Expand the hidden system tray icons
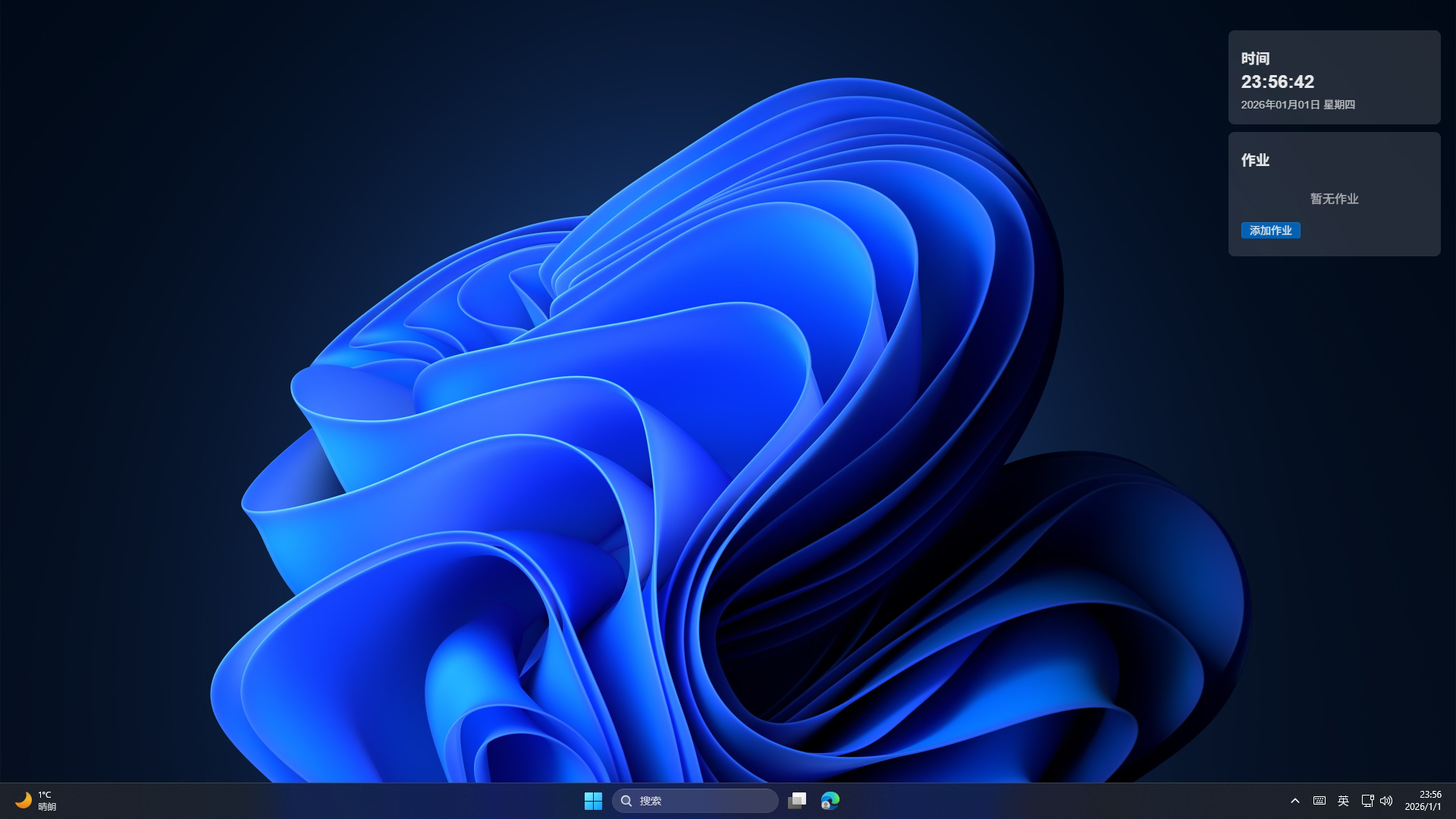Viewport: 1456px width, 819px height. tap(1295, 801)
